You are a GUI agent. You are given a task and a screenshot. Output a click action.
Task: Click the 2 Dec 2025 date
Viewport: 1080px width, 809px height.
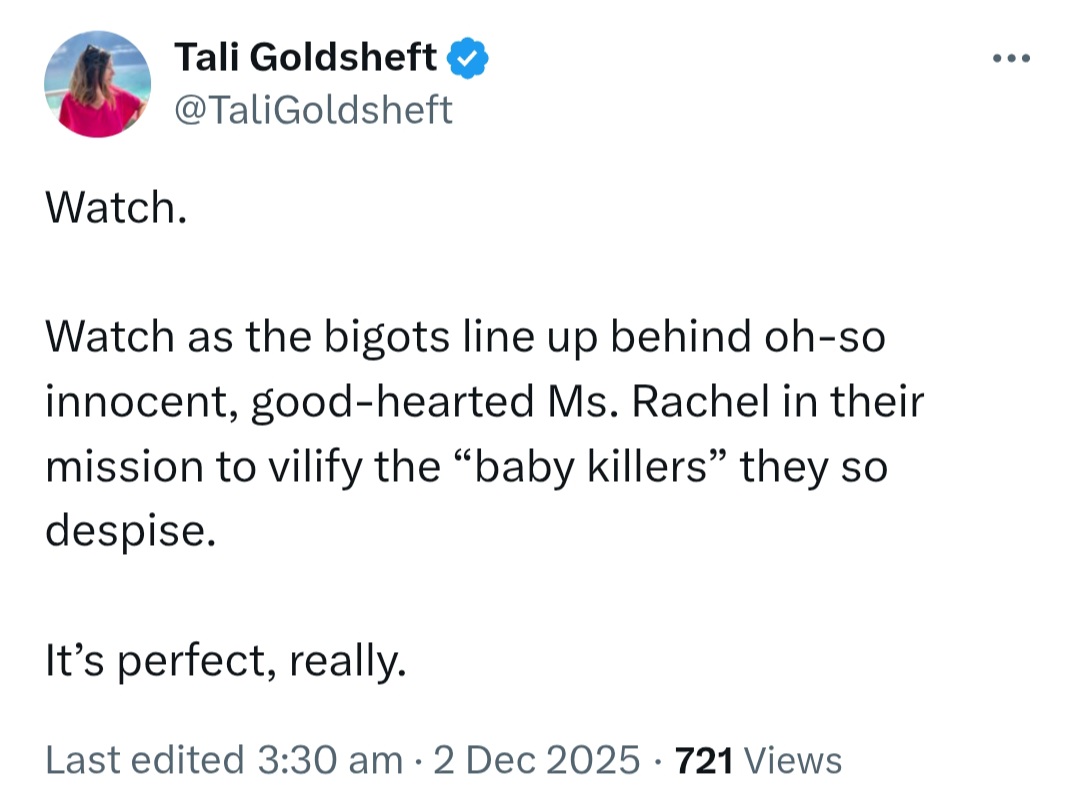click(537, 760)
